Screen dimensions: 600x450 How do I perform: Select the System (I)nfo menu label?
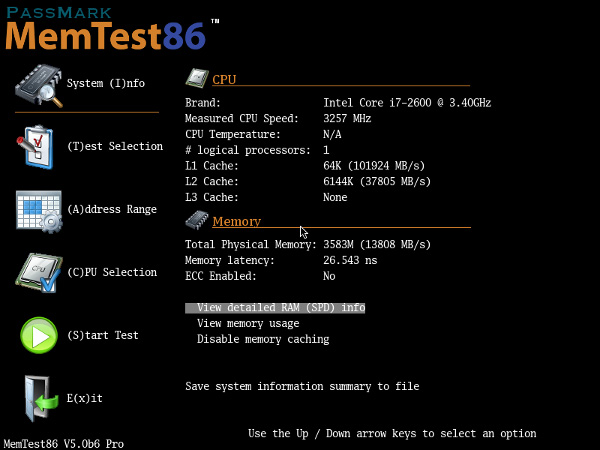tap(106, 83)
